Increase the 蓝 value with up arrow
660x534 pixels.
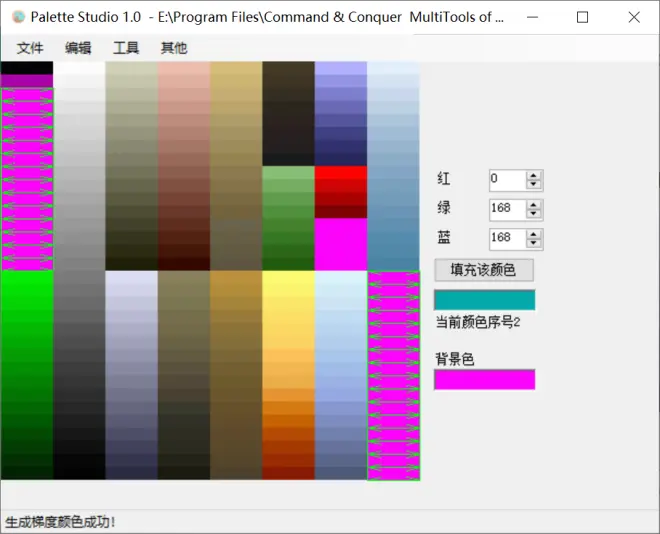pos(533,235)
